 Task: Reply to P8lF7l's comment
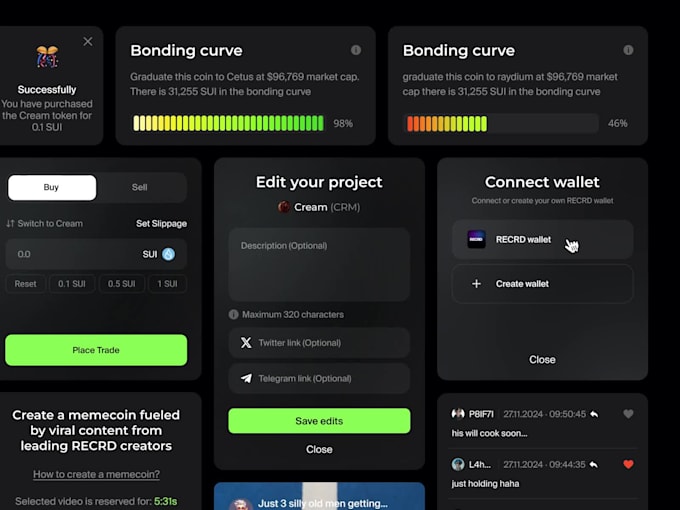[x=594, y=414]
